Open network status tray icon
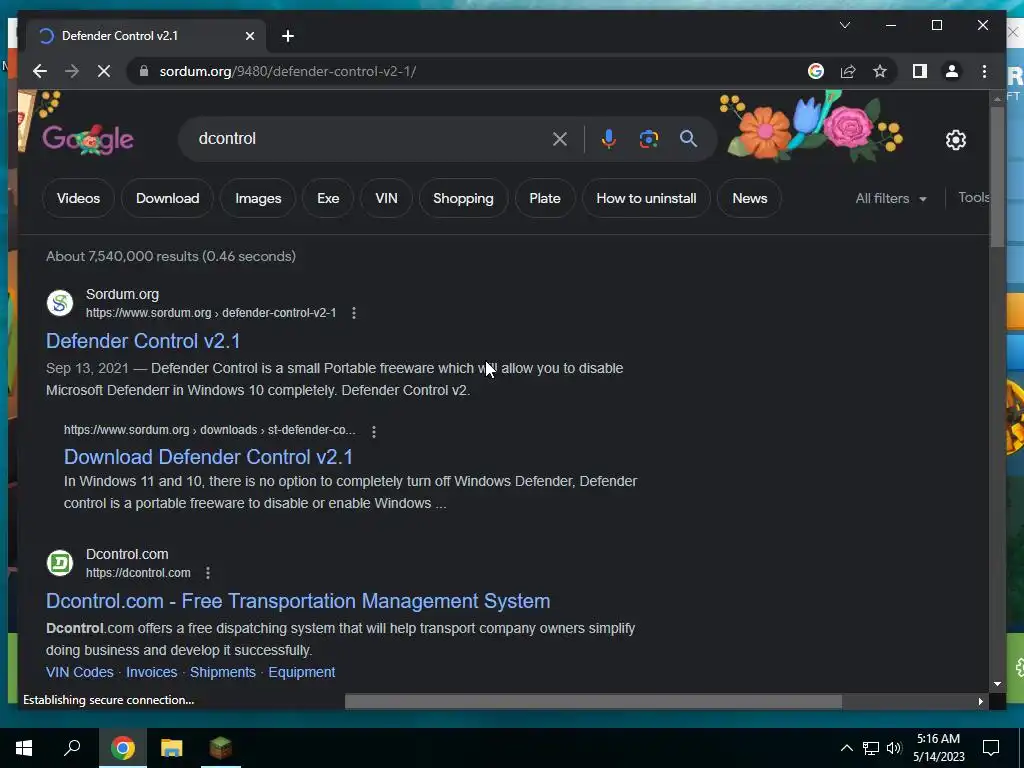The width and height of the screenshot is (1024, 768). pyautogui.click(x=871, y=748)
